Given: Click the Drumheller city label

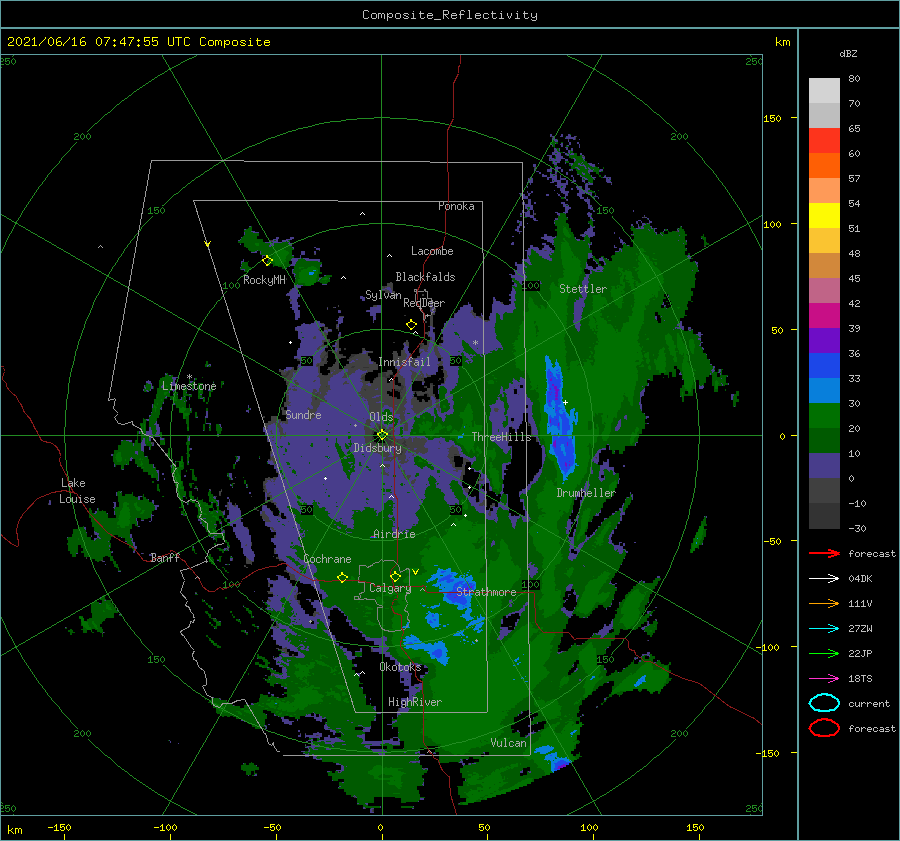Looking at the screenshot, I should tap(586, 493).
